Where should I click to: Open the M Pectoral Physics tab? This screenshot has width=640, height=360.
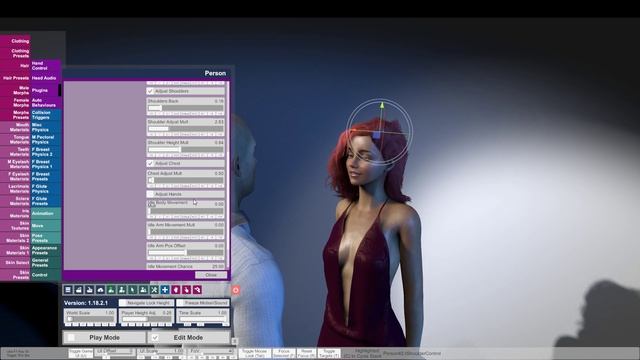(x=46, y=140)
